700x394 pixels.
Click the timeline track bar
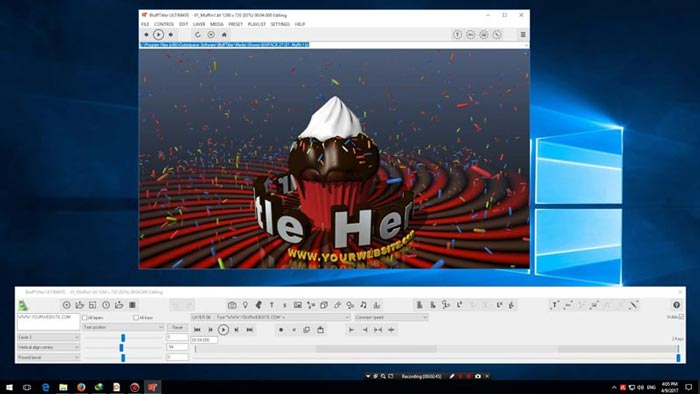436,349
